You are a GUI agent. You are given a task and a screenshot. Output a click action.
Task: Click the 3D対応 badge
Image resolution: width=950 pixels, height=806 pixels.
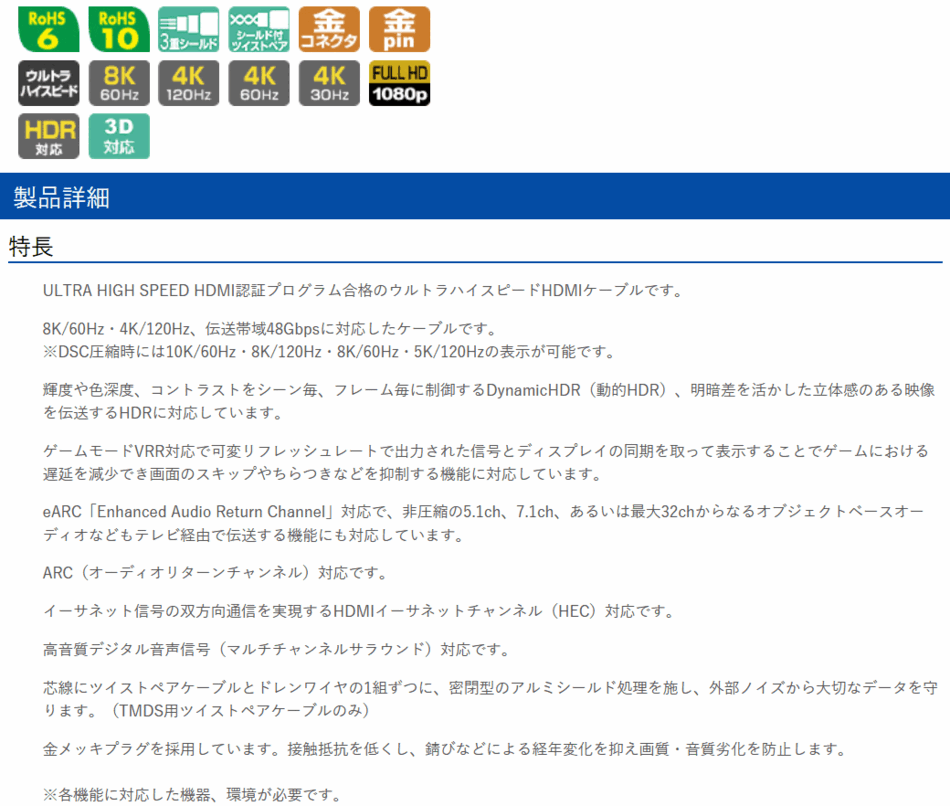coord(119,137)
